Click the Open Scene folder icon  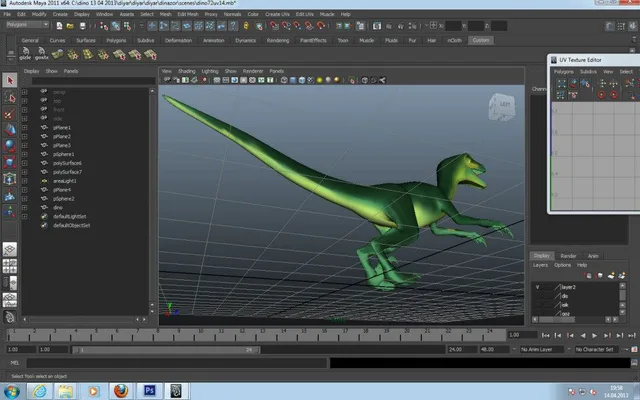click(70, 26)
